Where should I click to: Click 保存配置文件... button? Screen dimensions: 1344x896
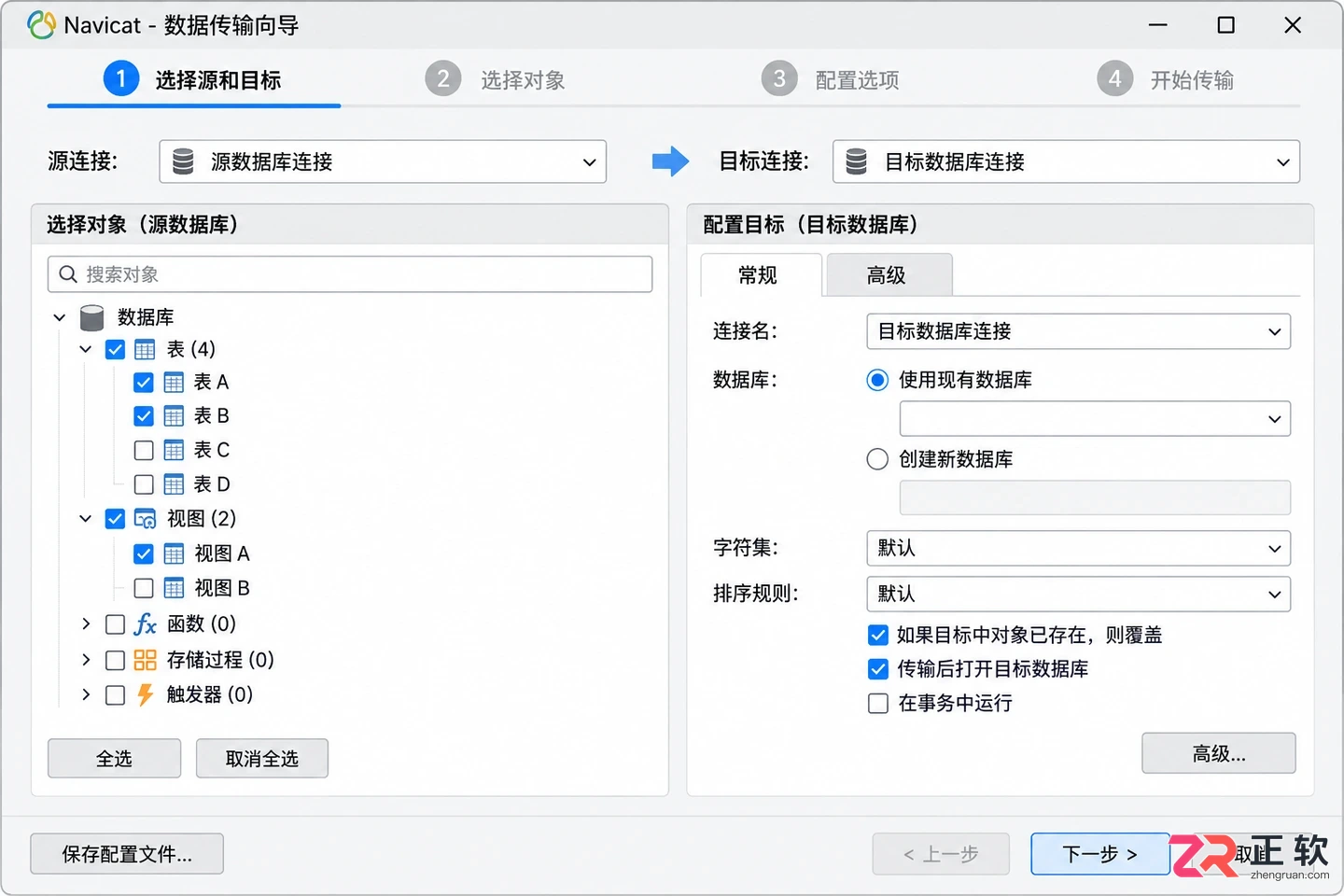[127, 854]
